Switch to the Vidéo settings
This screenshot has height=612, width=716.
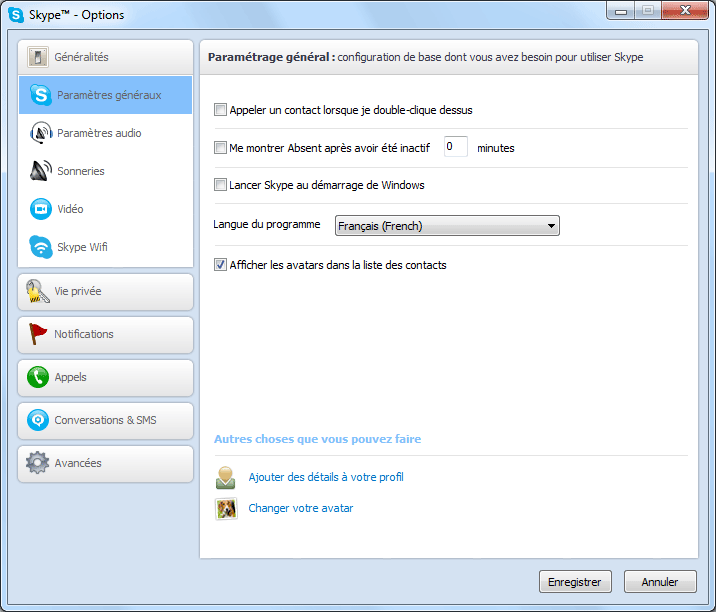tap(105, 209)
